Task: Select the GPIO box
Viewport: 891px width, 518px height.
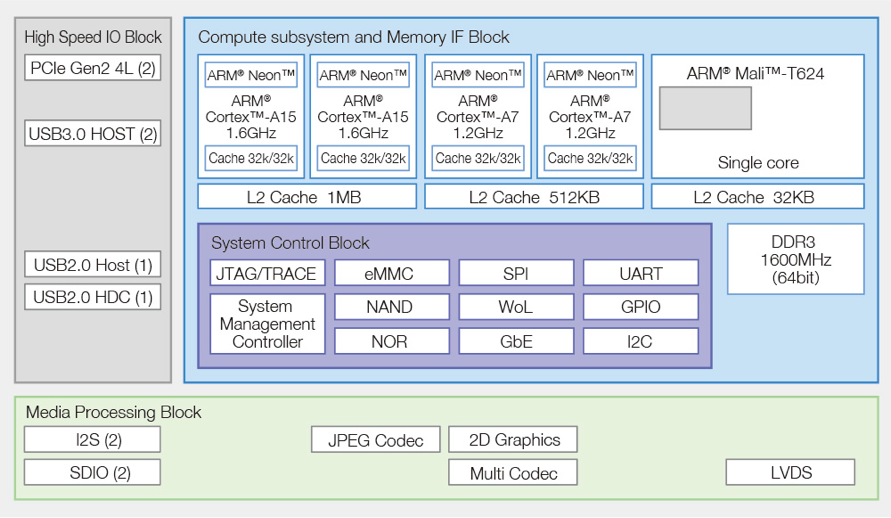Action: click(640, 307)
